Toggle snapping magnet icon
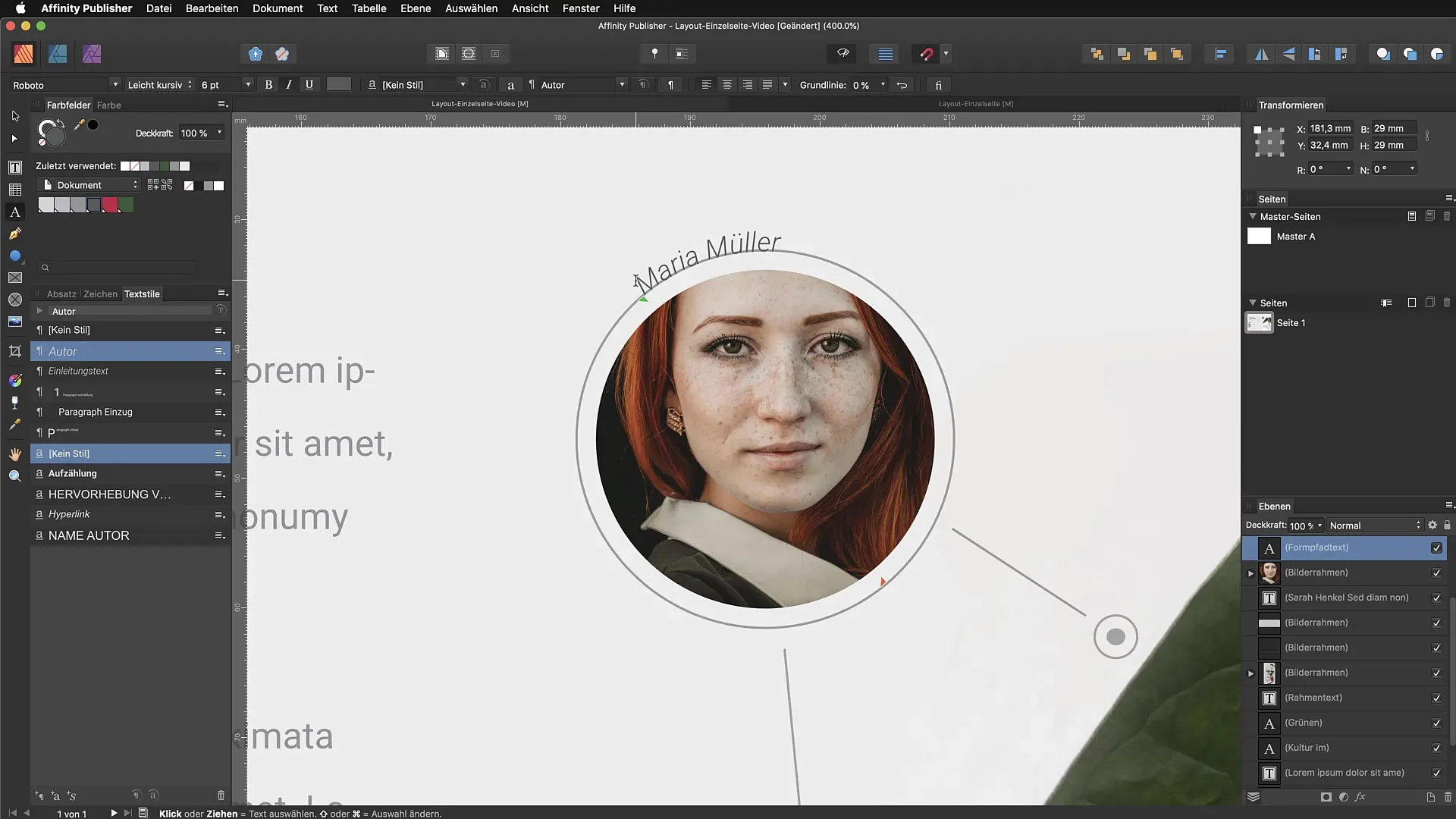 click(x=926, y=54)
